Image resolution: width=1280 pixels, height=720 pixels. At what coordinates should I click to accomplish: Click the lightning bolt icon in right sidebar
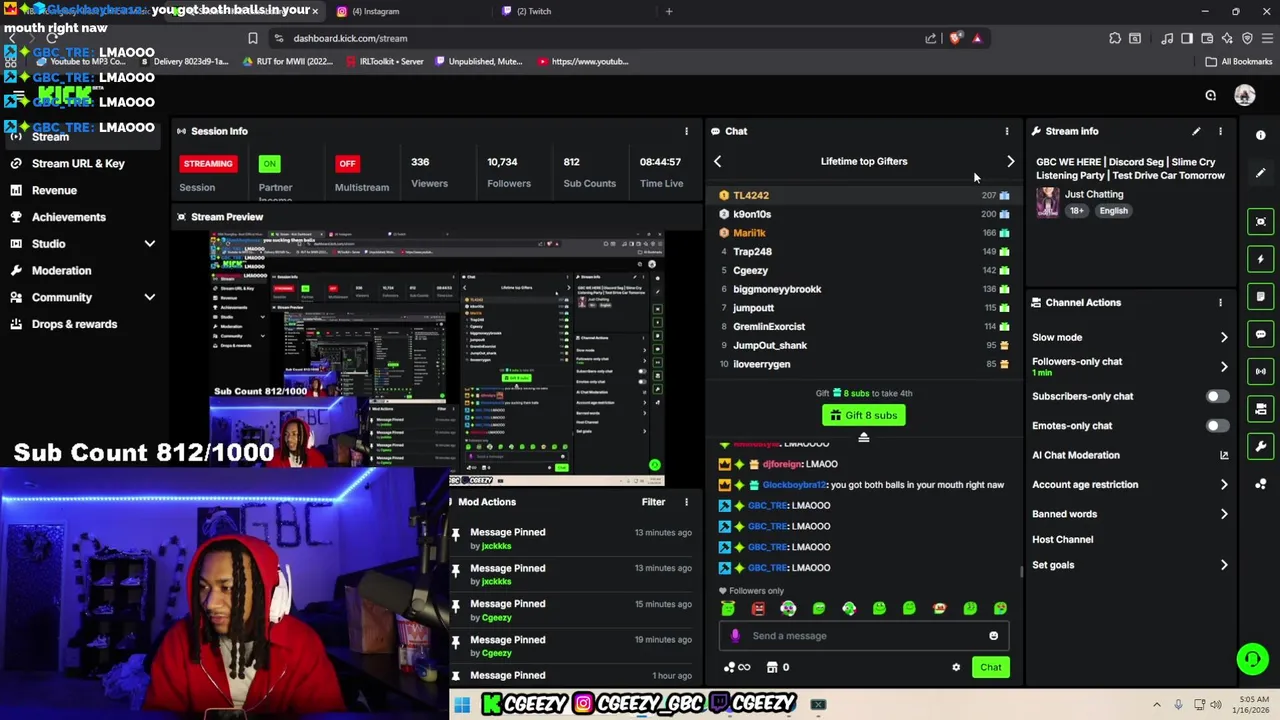[1261, 259]
